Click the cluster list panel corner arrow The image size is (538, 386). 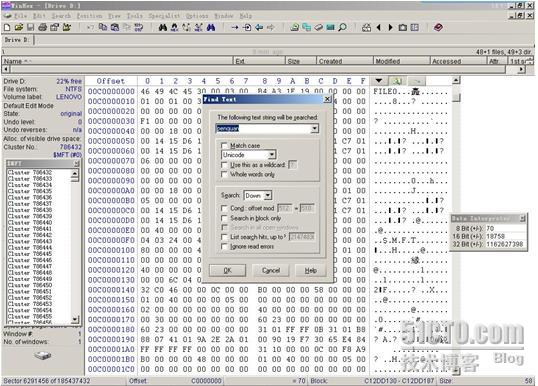click(77, 164)
